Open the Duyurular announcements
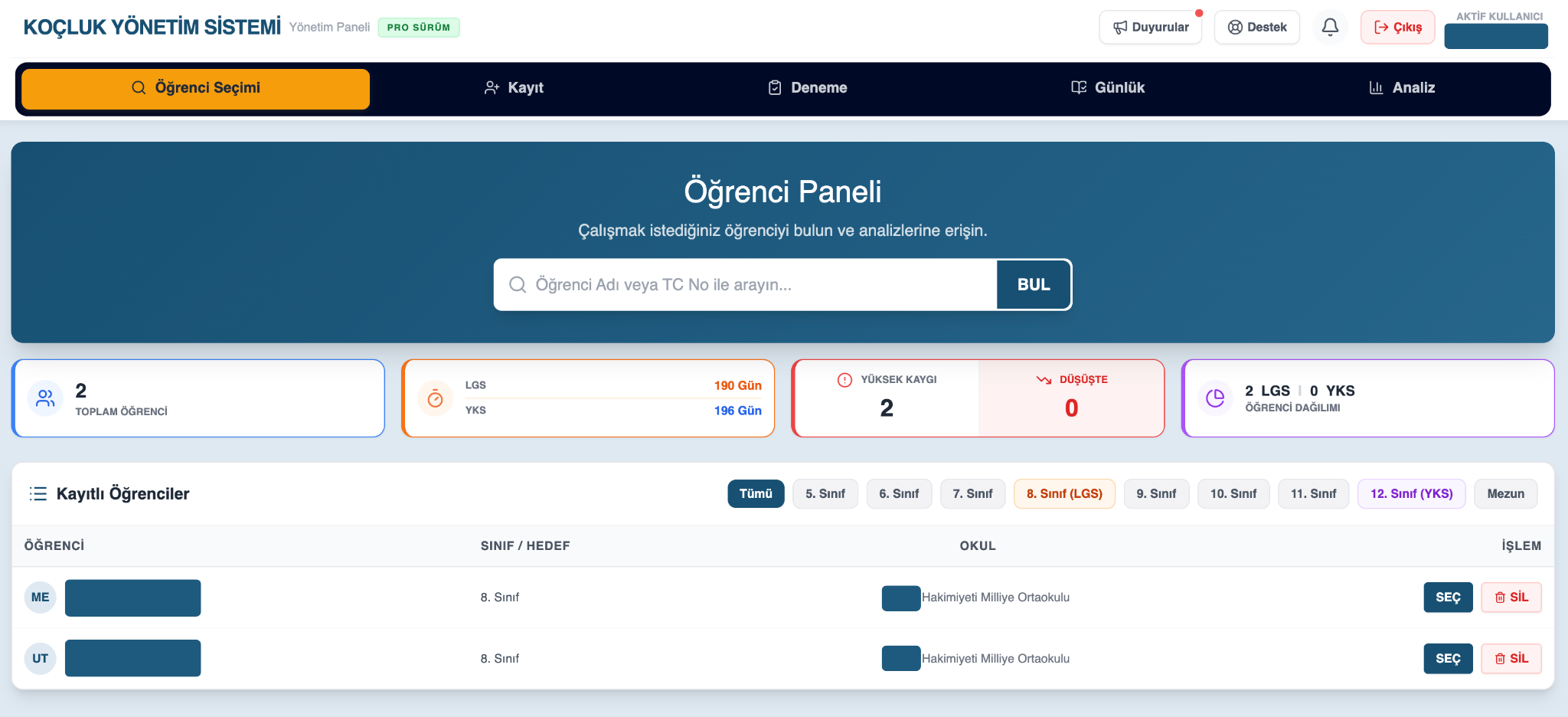This screenshot has width=1568, height=717. (1151, 28)
